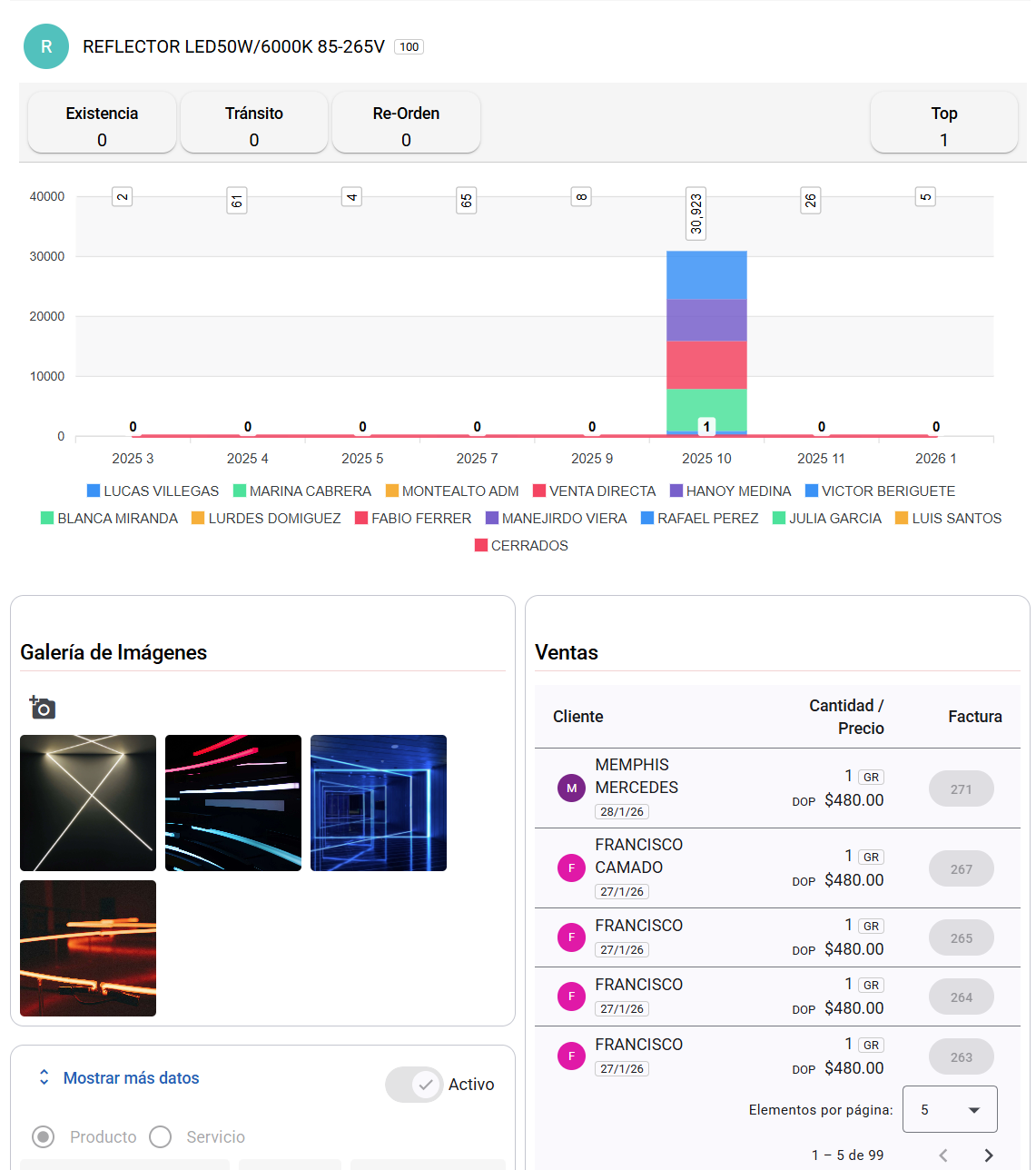Click the GR unit badge on Memphis' row
Viewport: 1036px width, 1170px height.
[x=871, y=777]
